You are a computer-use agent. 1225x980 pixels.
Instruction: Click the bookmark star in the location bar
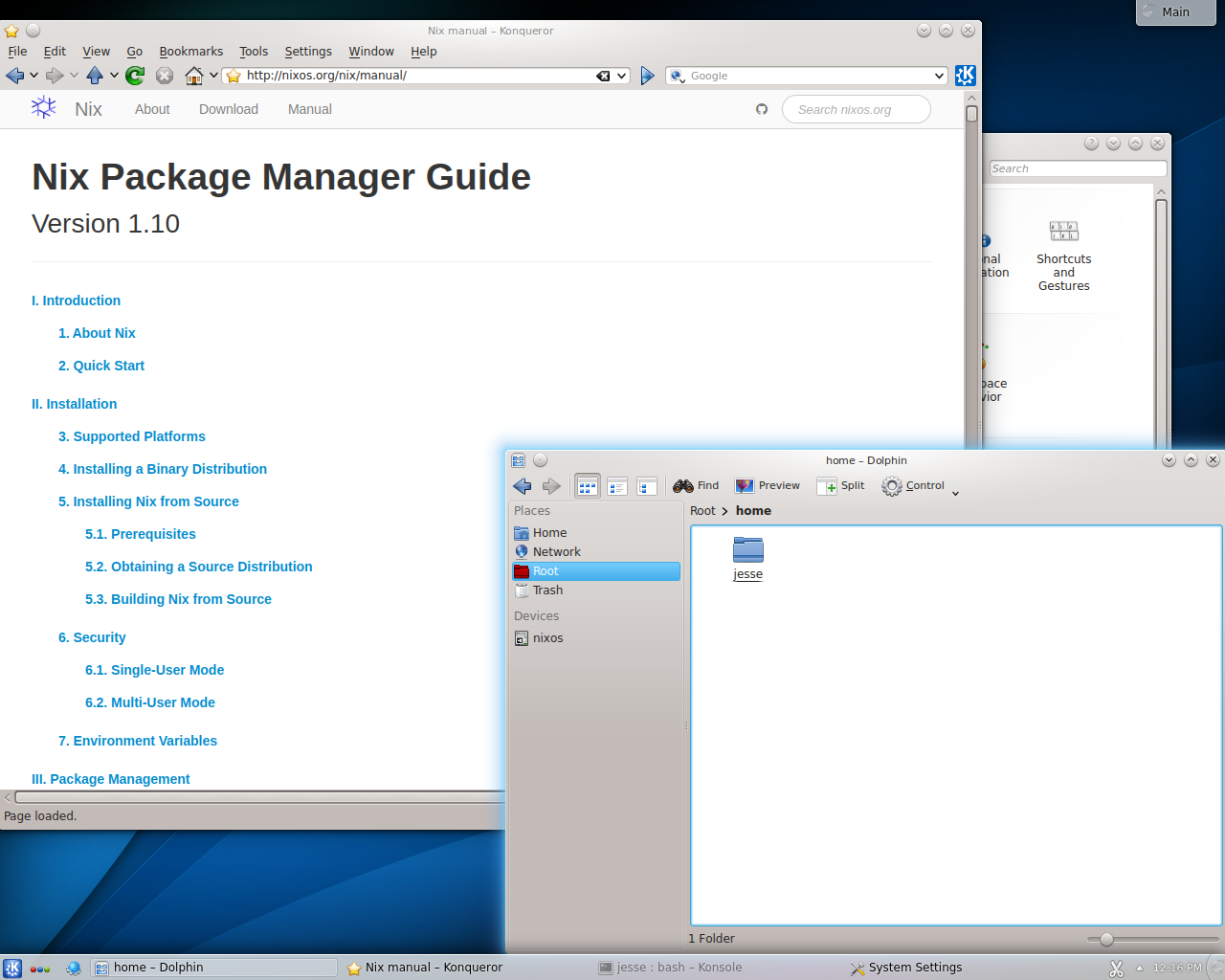coord(234,76)
